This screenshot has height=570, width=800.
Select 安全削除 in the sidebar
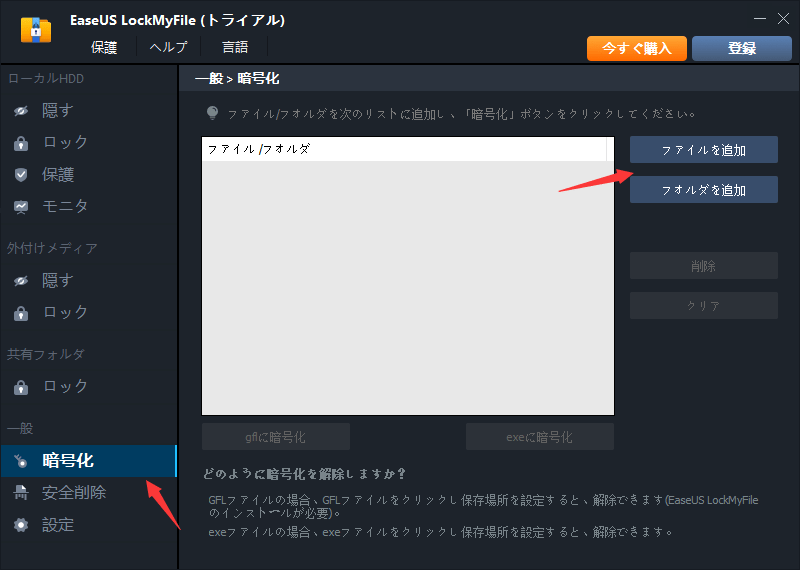click(x=89, y=492)
